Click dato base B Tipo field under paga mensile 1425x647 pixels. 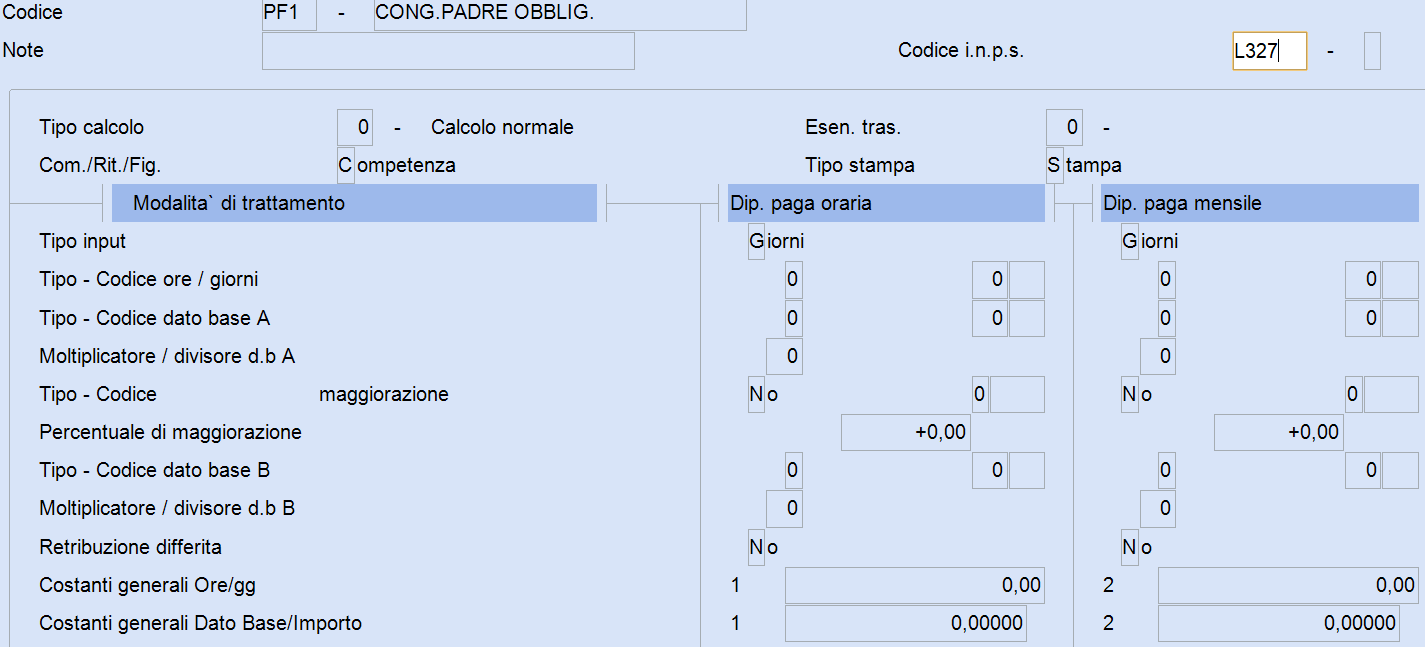pos(1166,470)
